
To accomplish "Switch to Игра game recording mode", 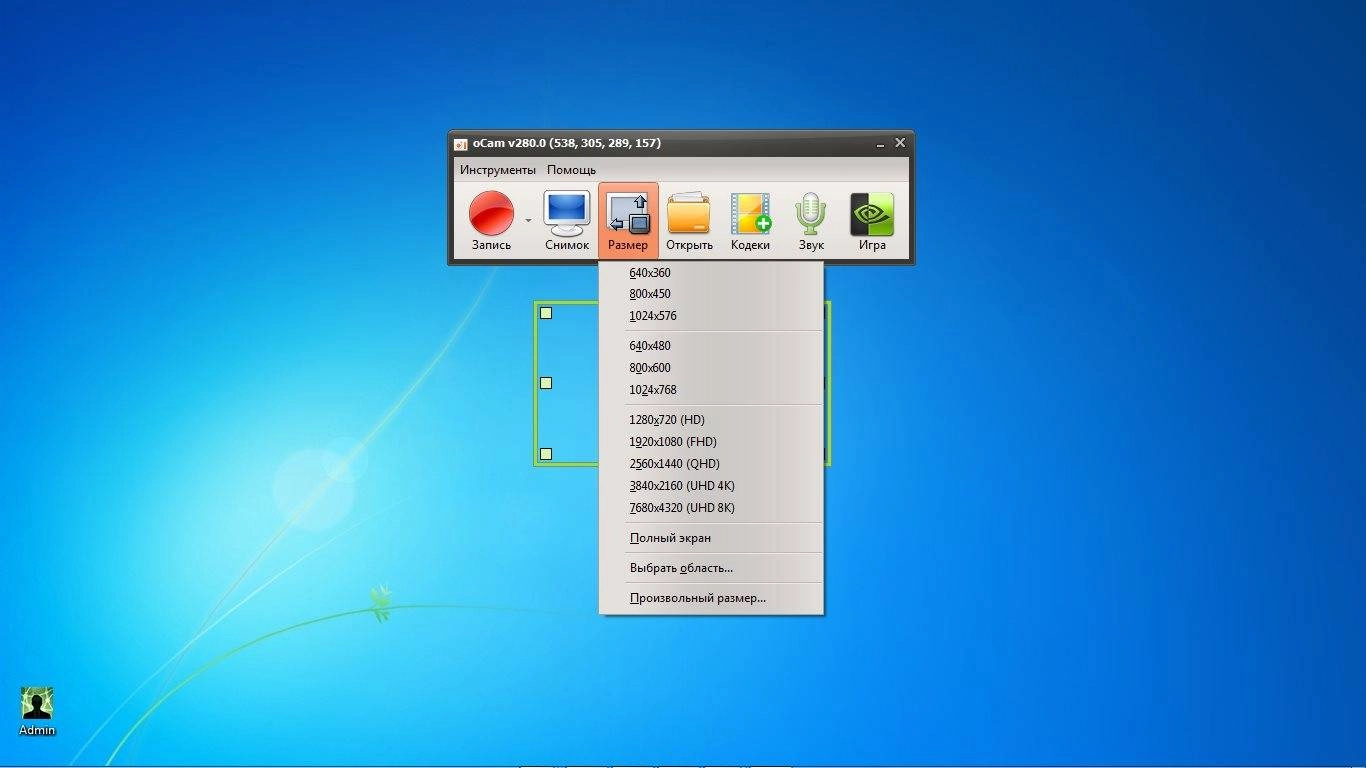I will [x=872, y=221].
